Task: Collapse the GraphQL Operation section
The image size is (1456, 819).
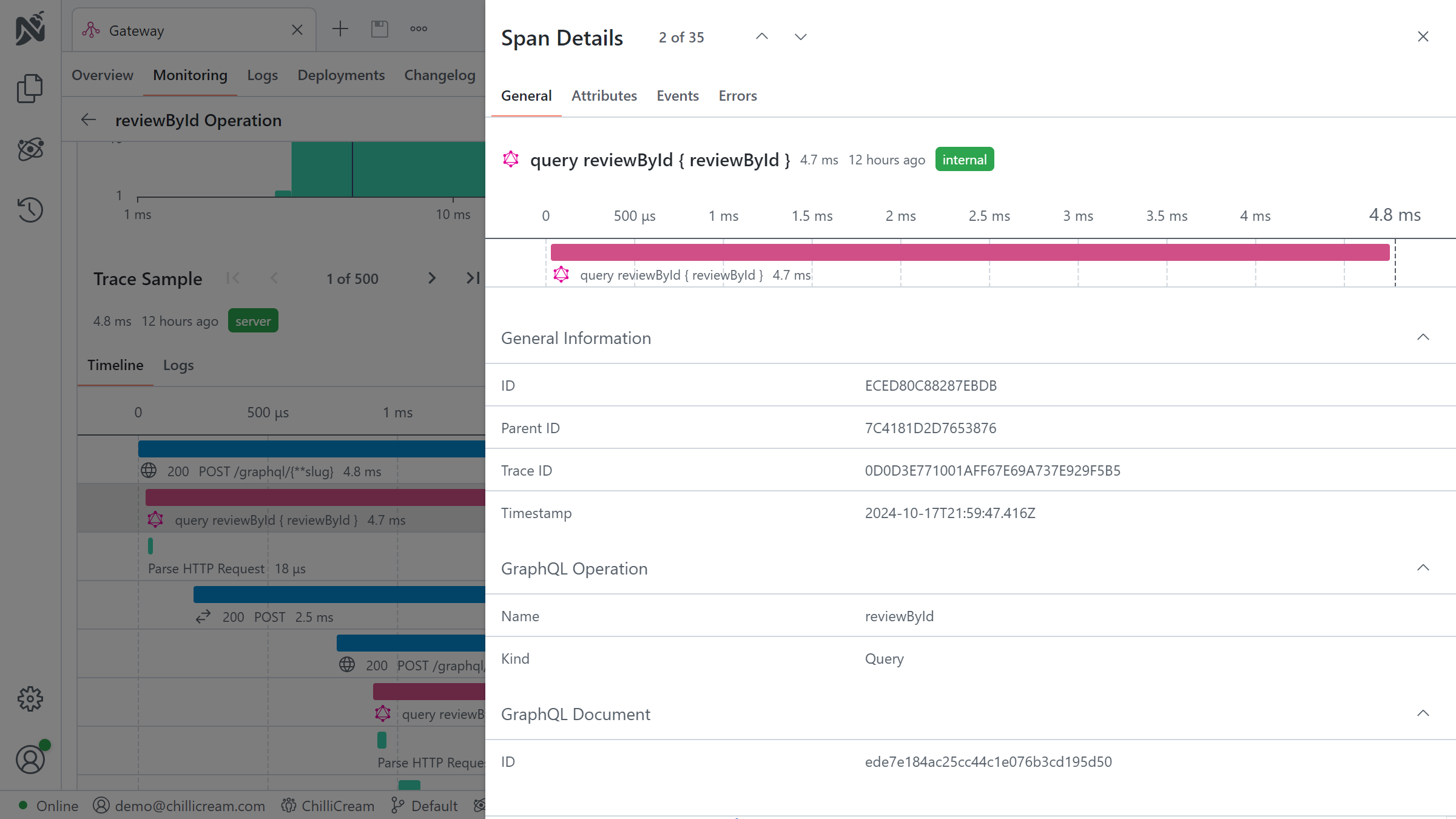Action: point(1423,568)
